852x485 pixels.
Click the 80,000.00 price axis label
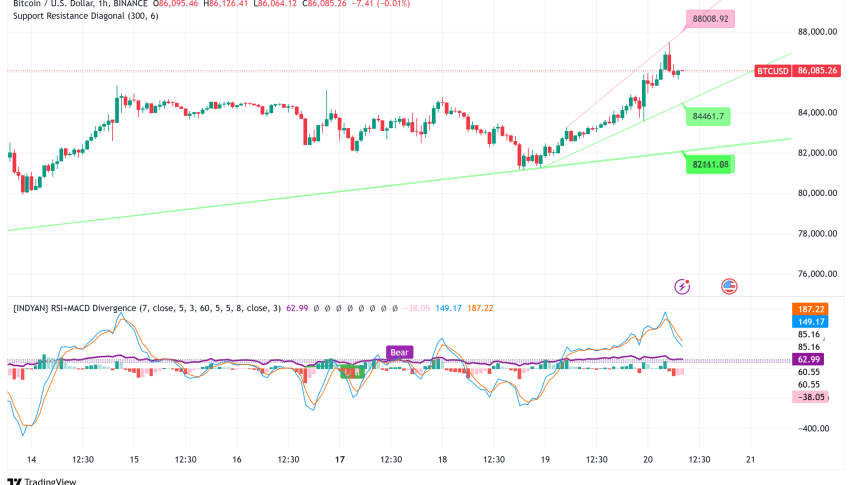point(817,193)
